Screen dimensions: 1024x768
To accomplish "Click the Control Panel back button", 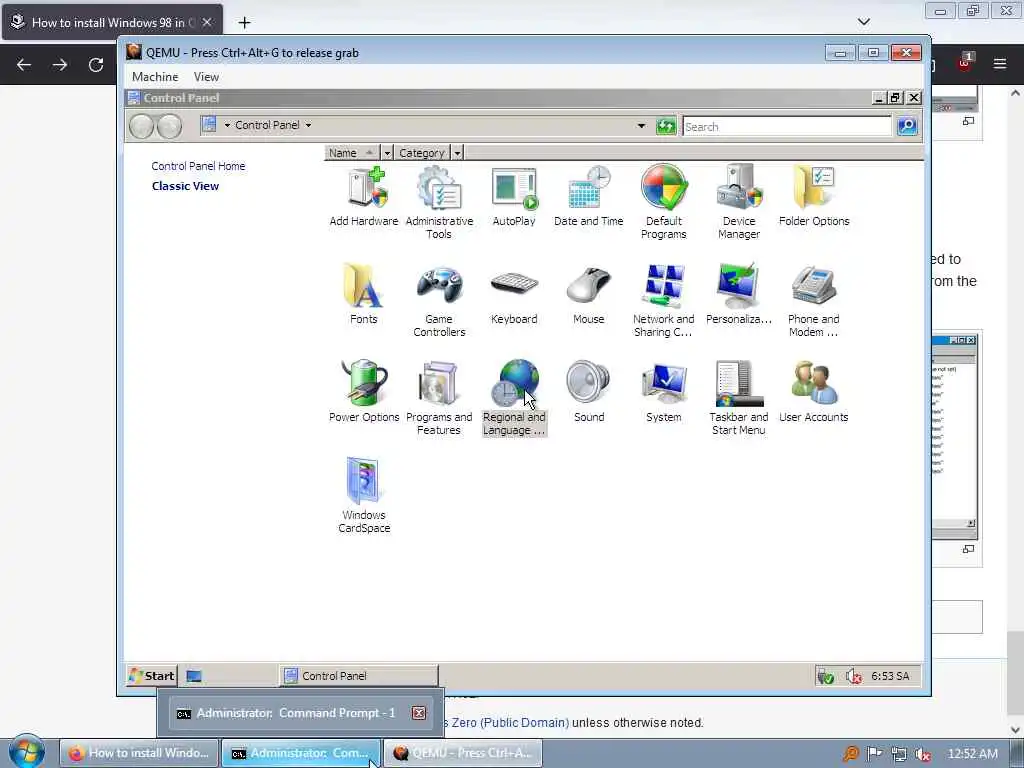I will (141, 126).
